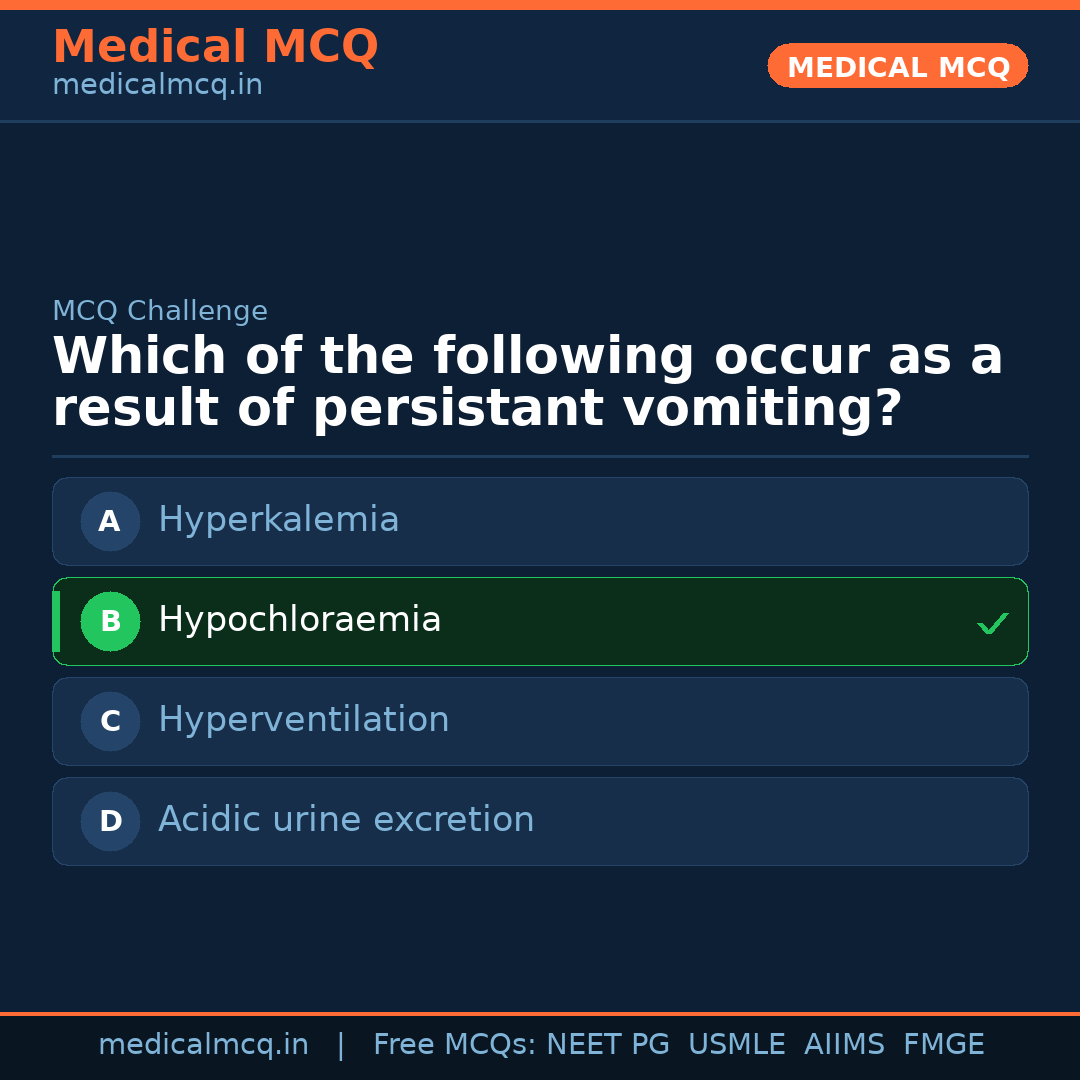This screenshot has height=1080, width=1080.
Task: Click the persistent vomiting question text
Action: (x=527, y=383)
